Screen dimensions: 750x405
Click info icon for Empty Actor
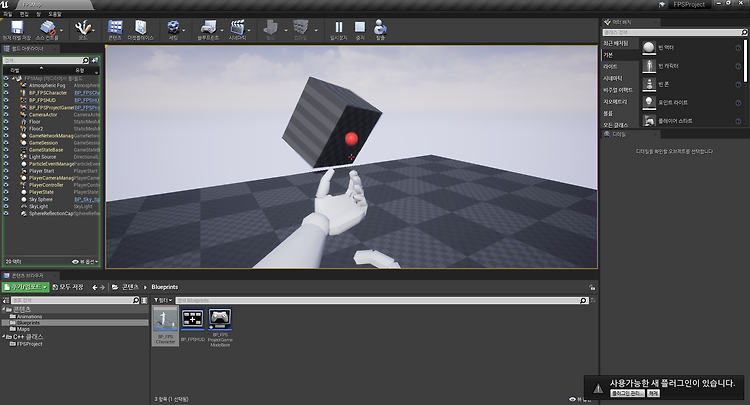coord(738,48)
